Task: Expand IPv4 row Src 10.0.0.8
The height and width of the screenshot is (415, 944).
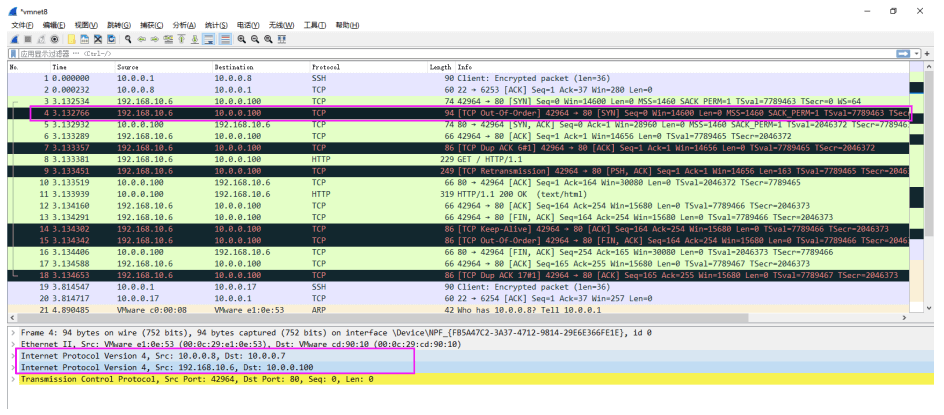Action: [x=14, y=356]
